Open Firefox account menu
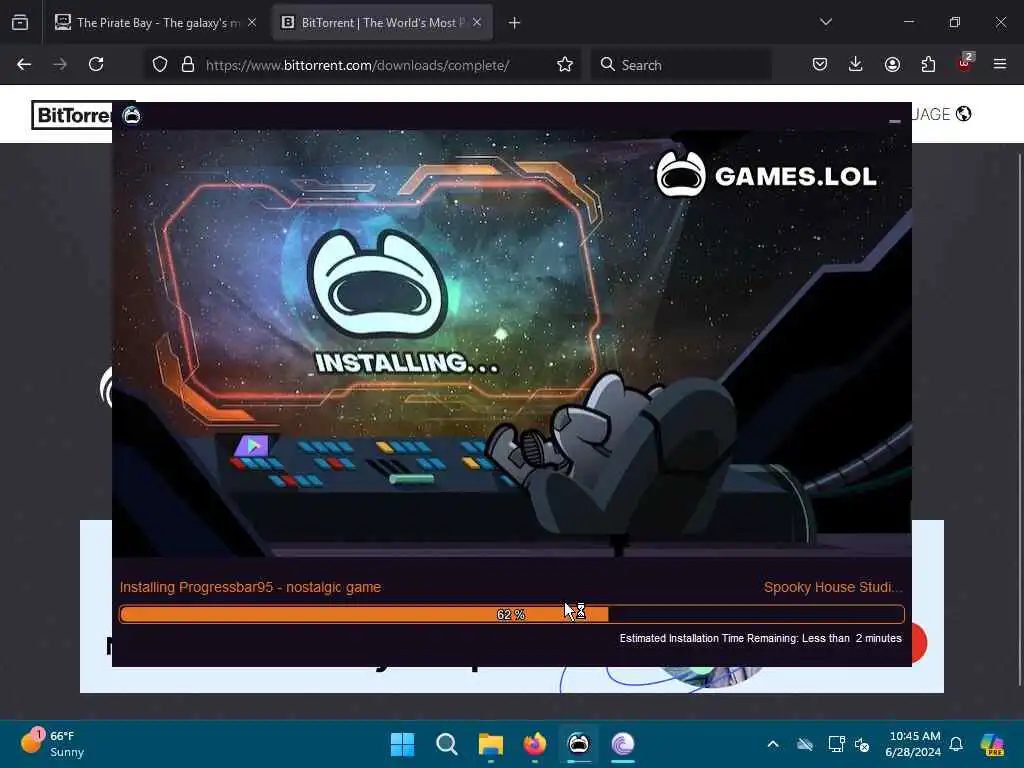This screenshot has width=1024, height=768. pyautogui.click(x=892, y=64)
